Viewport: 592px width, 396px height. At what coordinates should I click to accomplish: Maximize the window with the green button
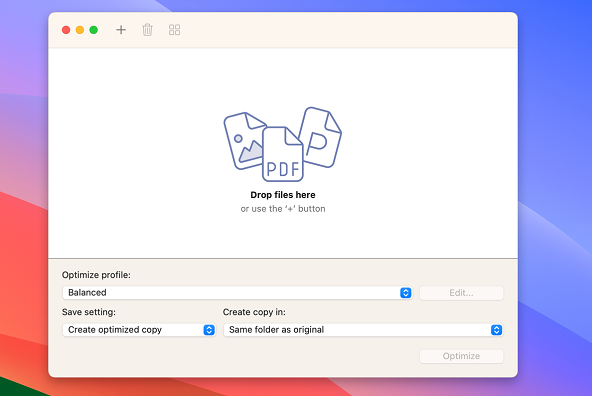tap(94, 30)
